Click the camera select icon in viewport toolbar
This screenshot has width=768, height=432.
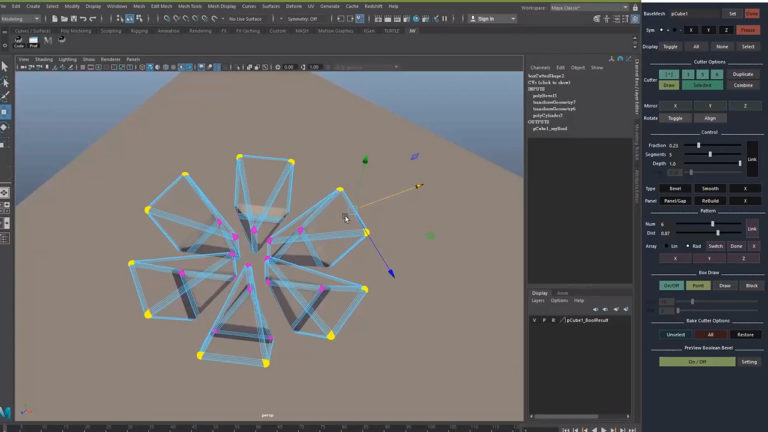(23, 67)
